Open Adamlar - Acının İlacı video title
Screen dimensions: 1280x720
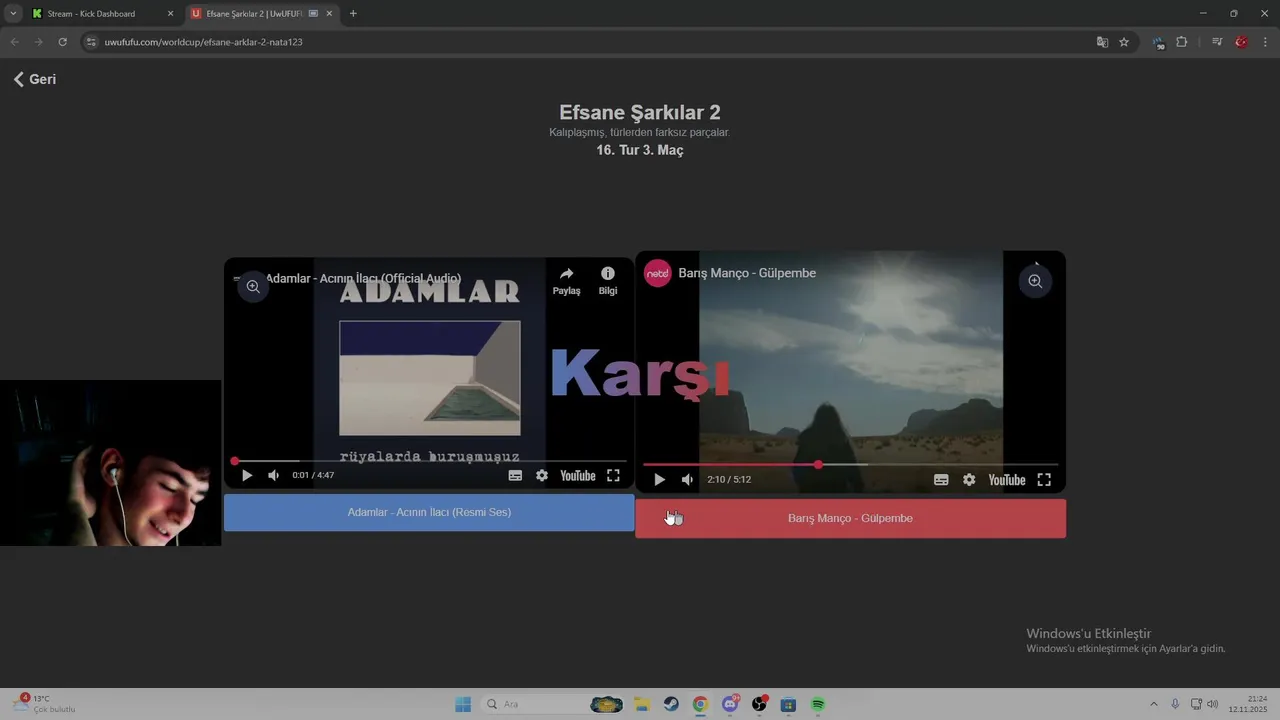(x=363, y=278)
